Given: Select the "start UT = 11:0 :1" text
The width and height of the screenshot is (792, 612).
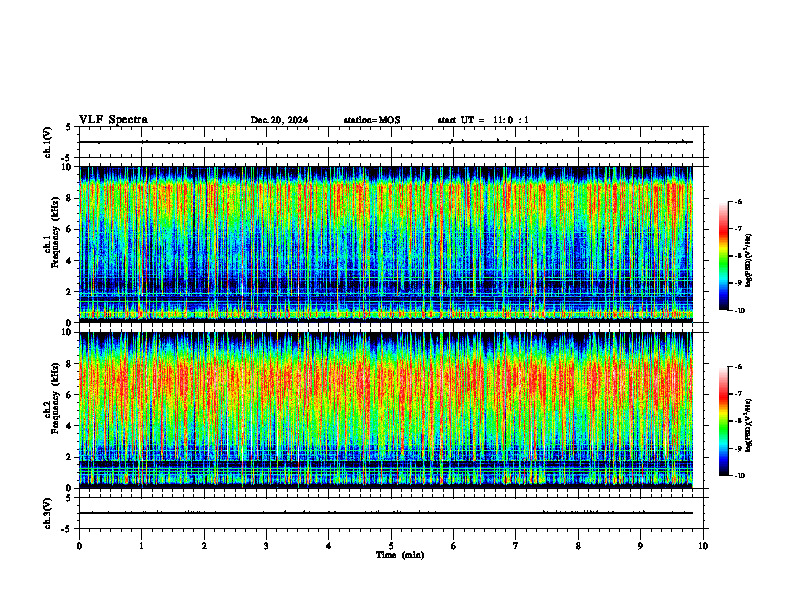Looking at the screenshot, I should [x=483, y=120].
